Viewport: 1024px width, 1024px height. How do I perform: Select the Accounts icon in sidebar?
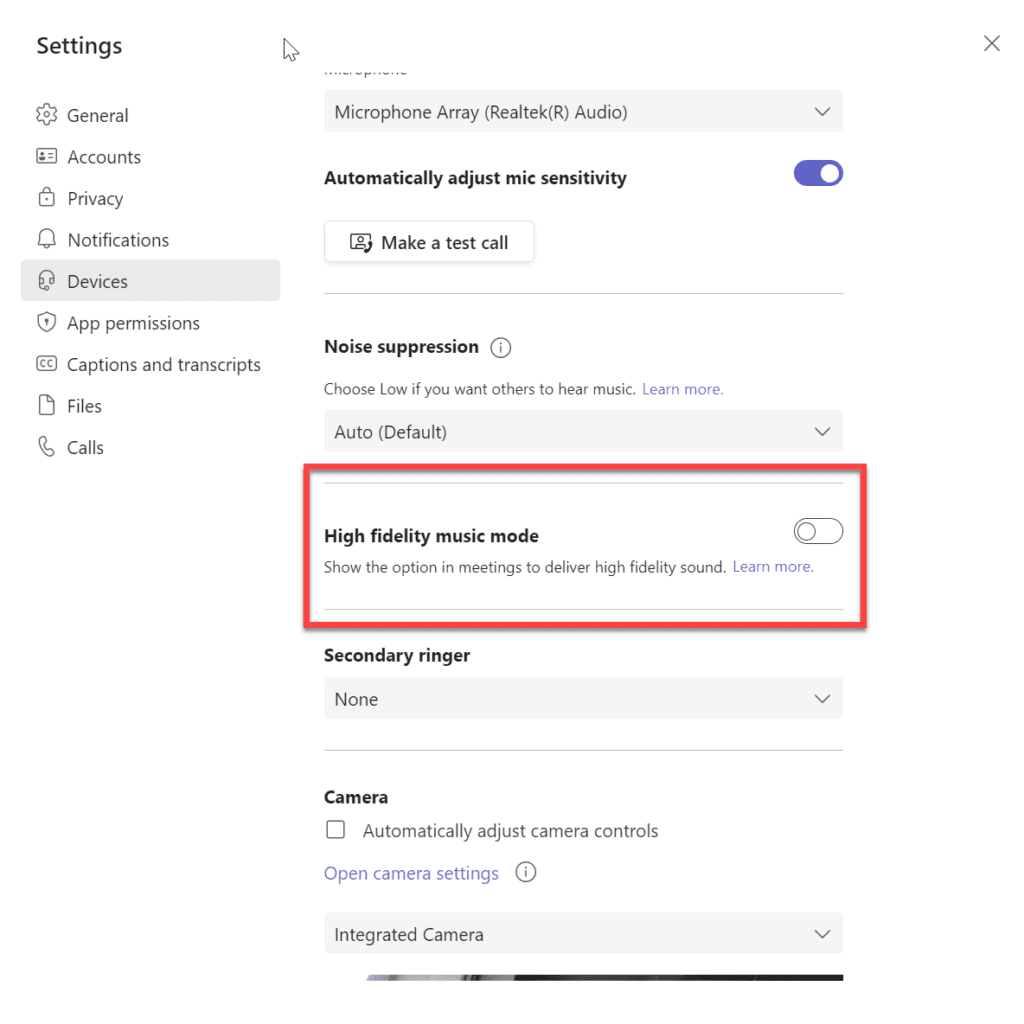click(x=46, y=156)
